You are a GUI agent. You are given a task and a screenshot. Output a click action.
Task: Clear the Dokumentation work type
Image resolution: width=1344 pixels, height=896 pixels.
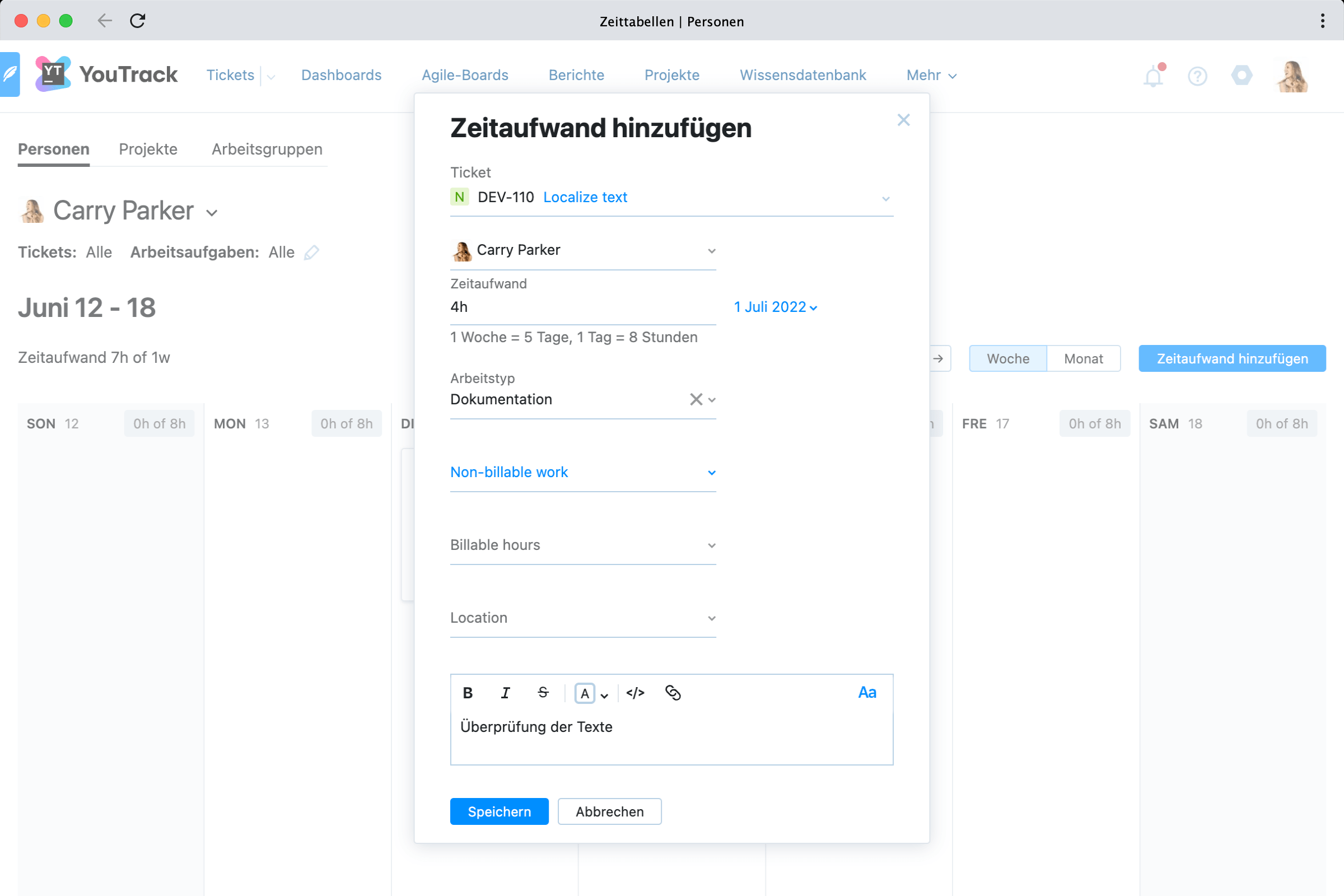pos(696,399)
